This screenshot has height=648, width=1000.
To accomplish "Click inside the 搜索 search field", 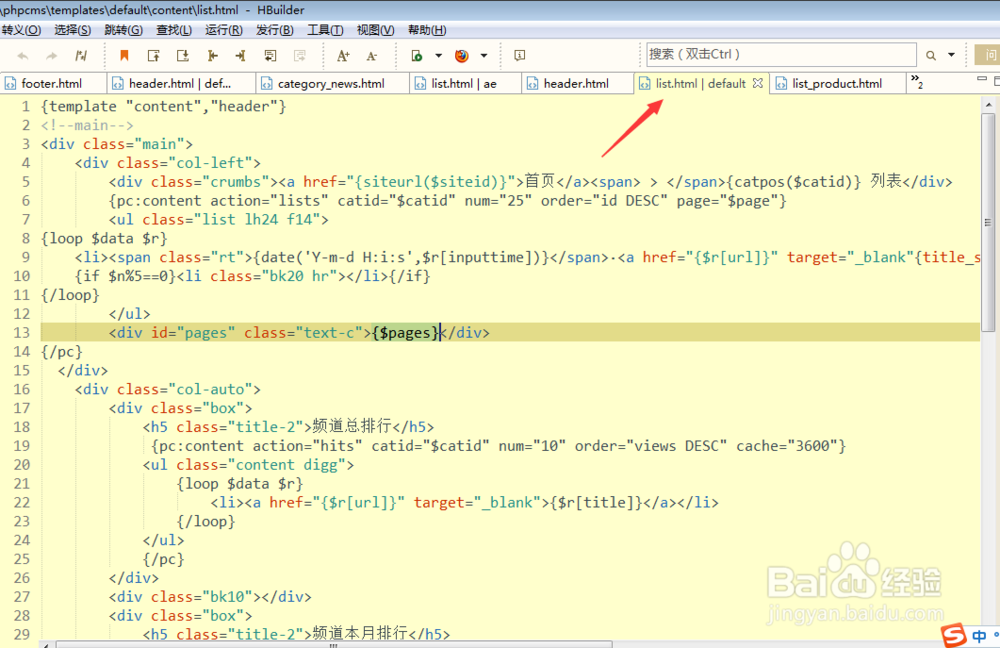I will pyautogui.click(x=780, y=53).
